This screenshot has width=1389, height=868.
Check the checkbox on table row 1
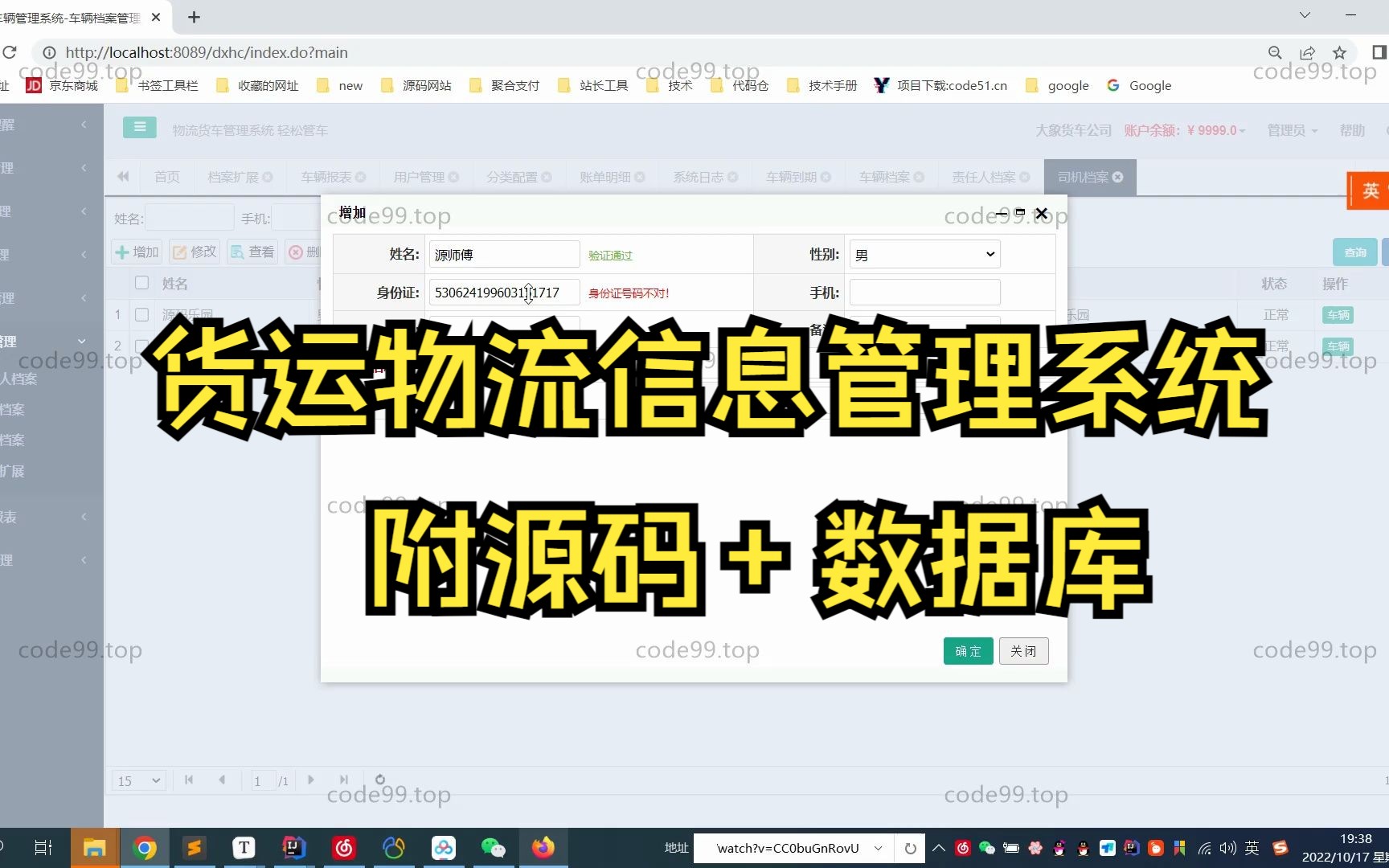pos(142,314)
